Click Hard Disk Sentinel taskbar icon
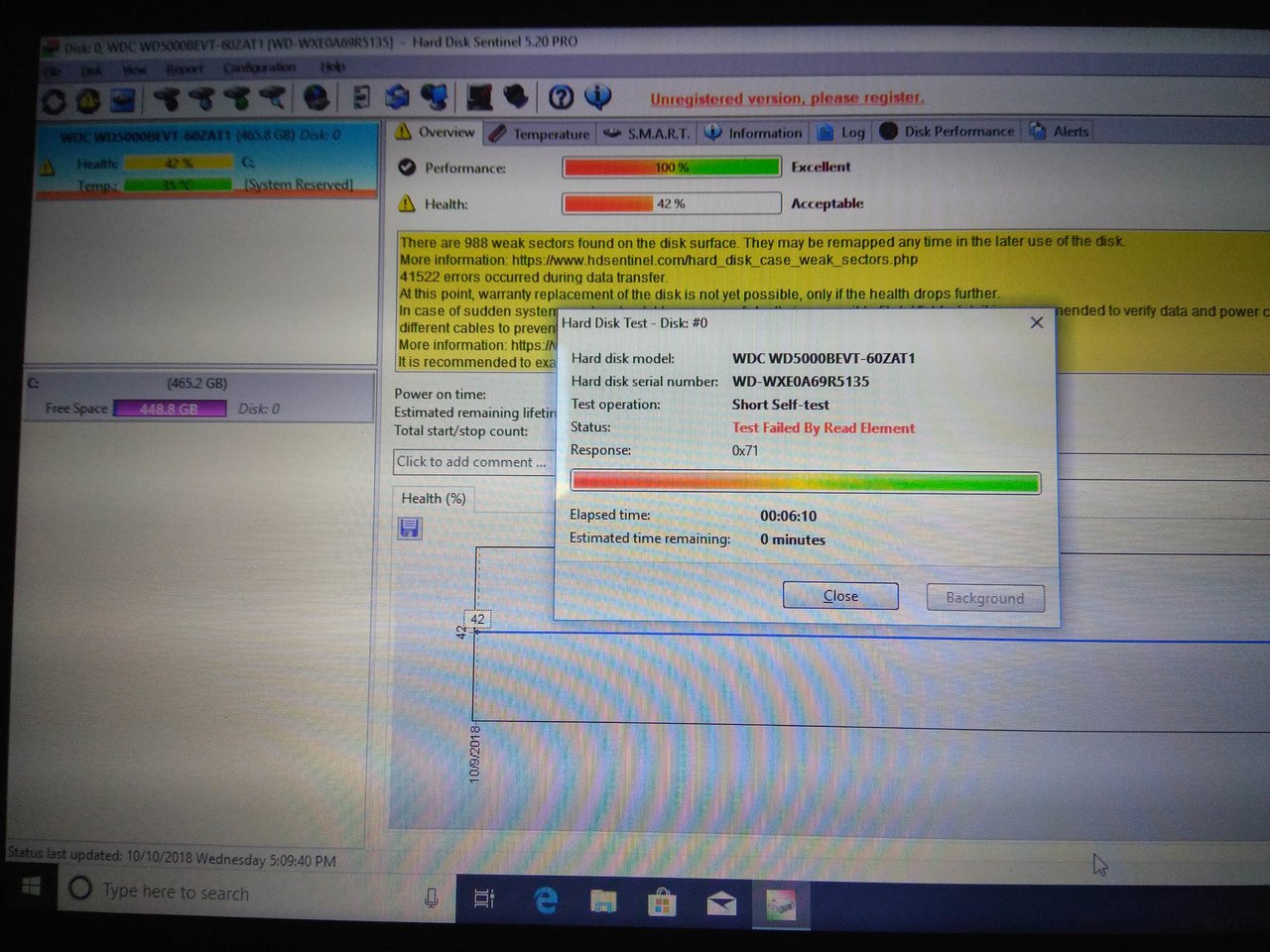The width and height of the screenshot is (1270, 952). (781, 904)
